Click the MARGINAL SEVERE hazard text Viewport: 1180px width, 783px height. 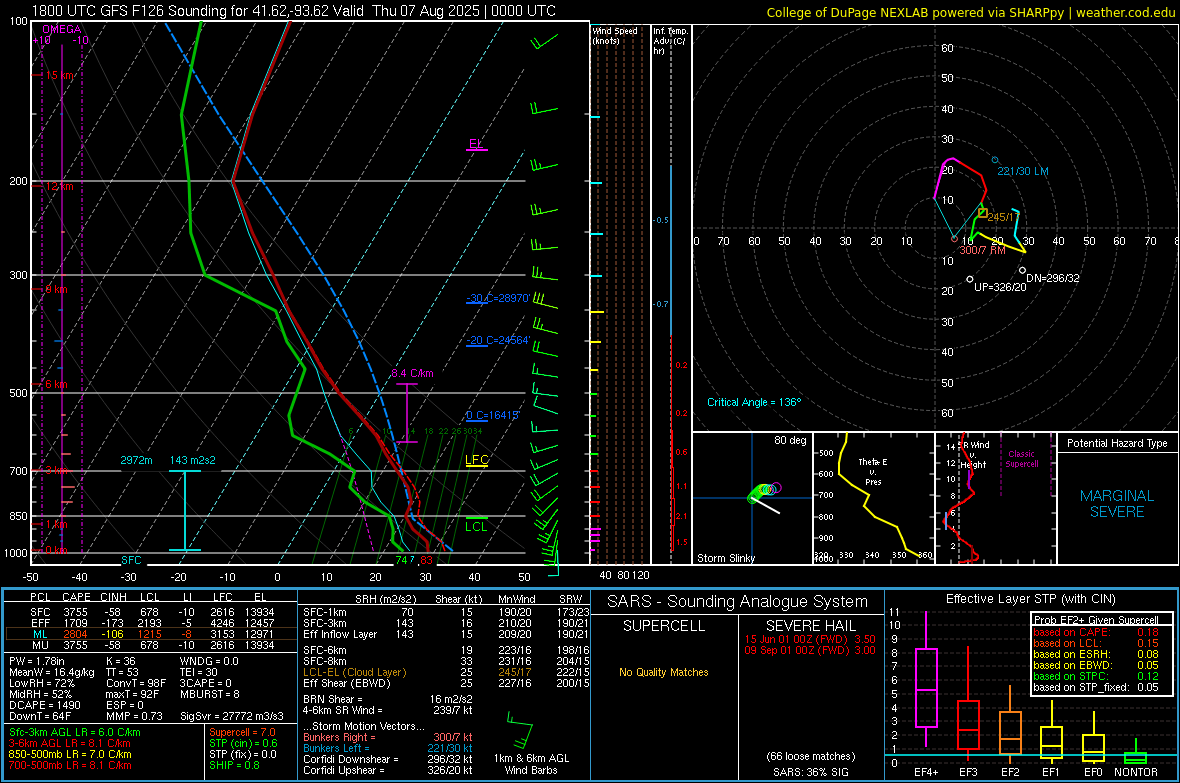tap(1117, 504)
